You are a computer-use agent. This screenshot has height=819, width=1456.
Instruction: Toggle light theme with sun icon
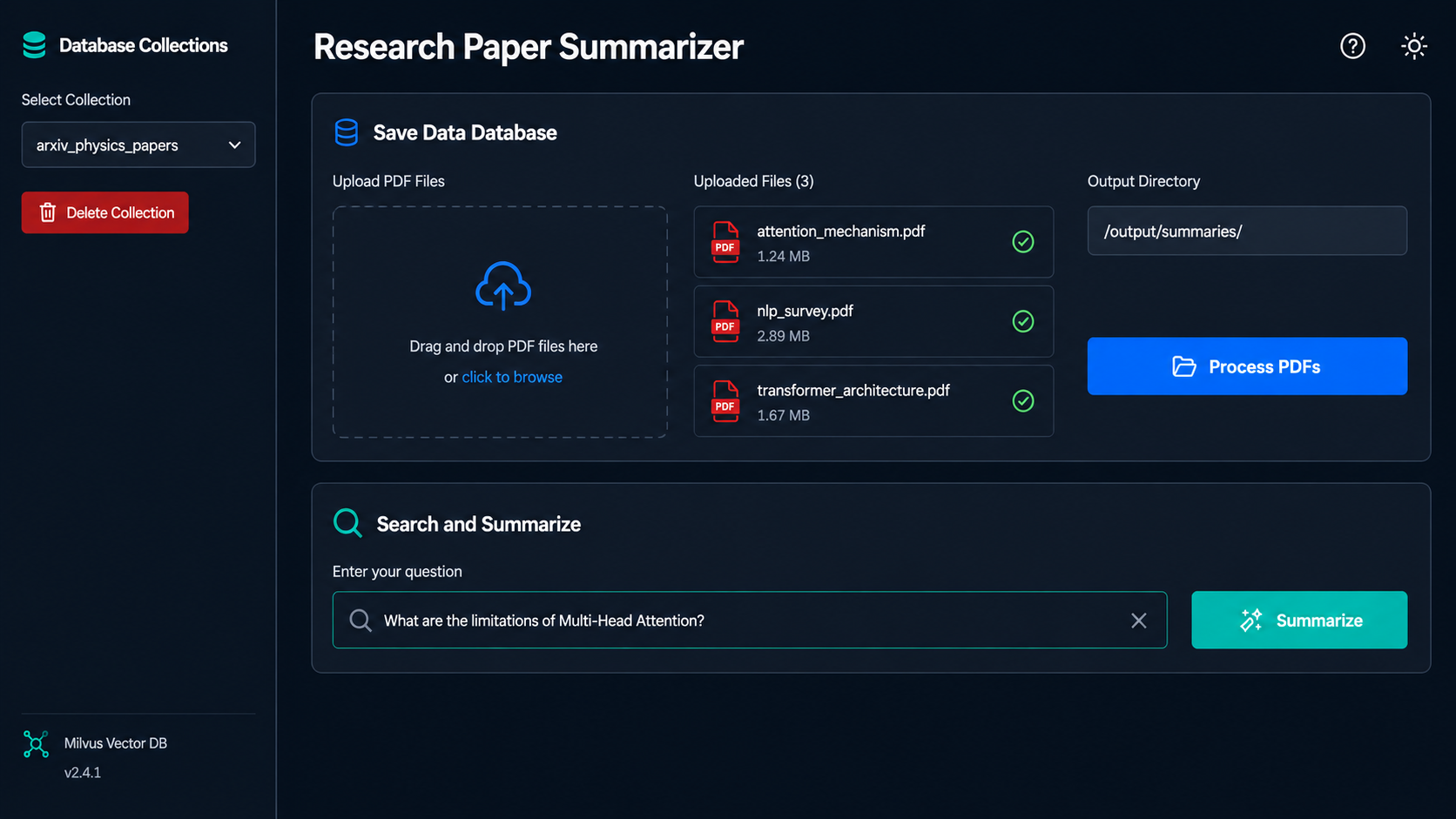click(x=1414, y=46)
